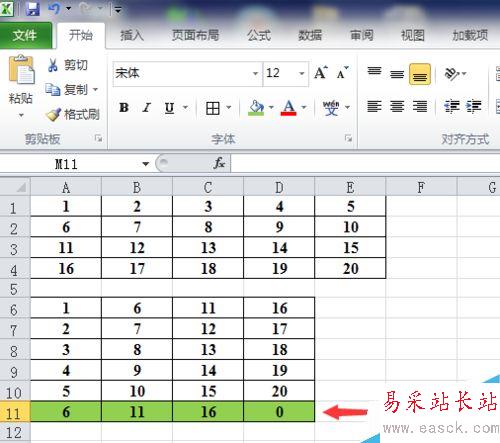The image size is (500, 443).
Task: Toggle Middle Align vertical alignment
Action: 397,74
